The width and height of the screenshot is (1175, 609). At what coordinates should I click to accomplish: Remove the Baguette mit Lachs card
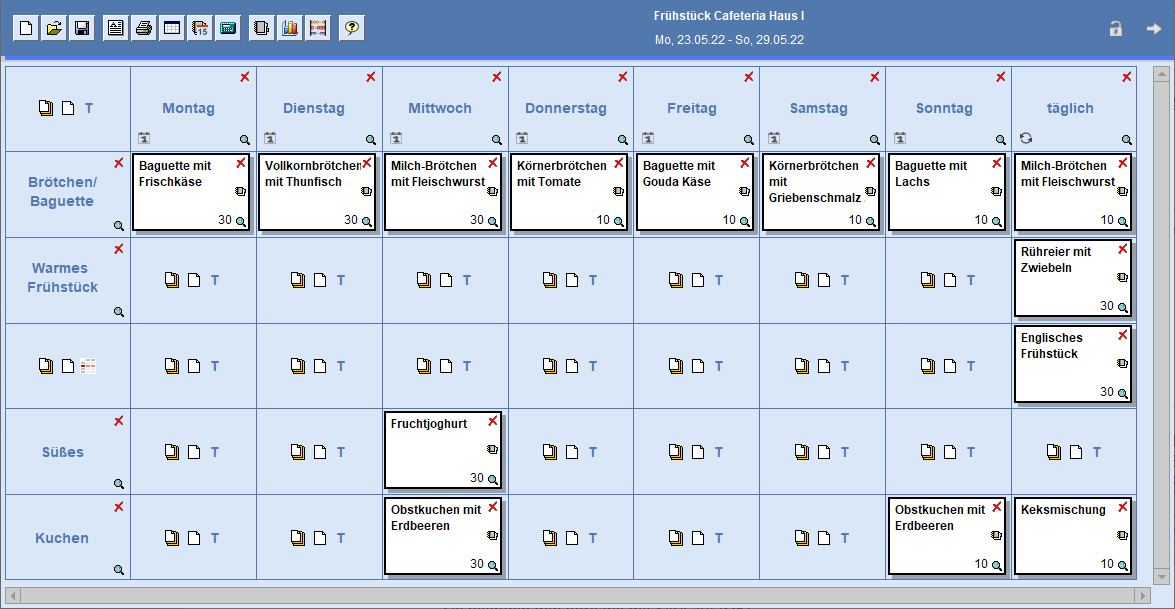[x=997, y=163]
